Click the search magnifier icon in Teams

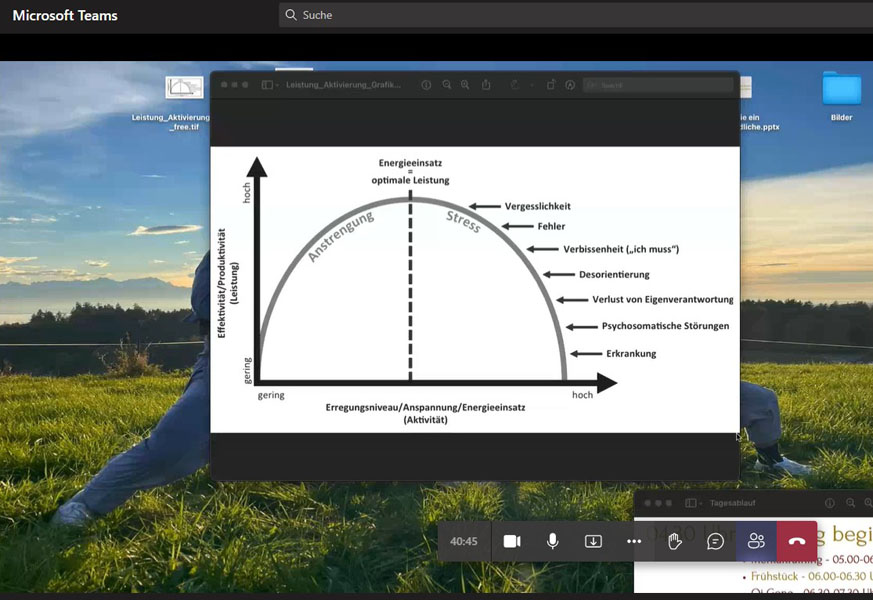click(x=291, y=15)
